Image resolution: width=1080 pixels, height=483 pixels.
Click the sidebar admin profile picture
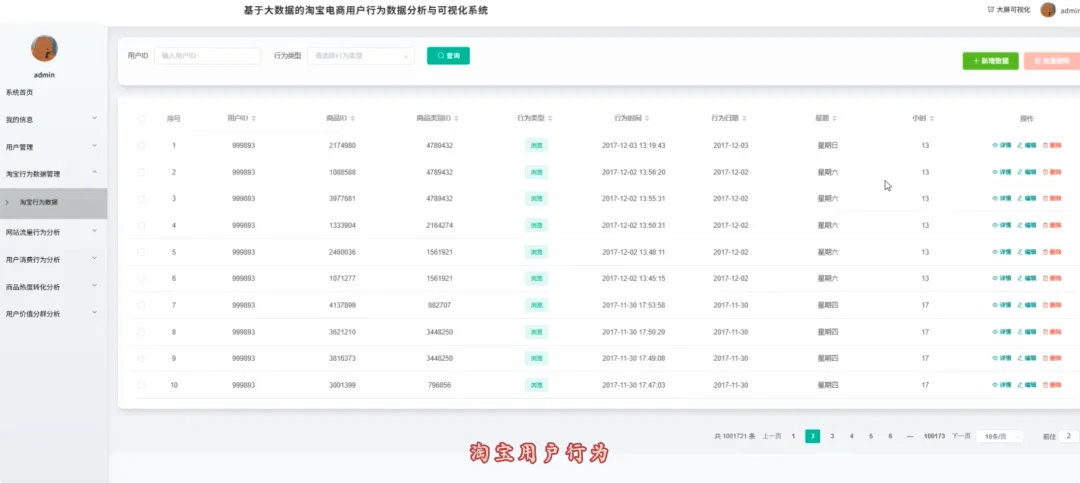pyautogui.click(x=44, y=48)
